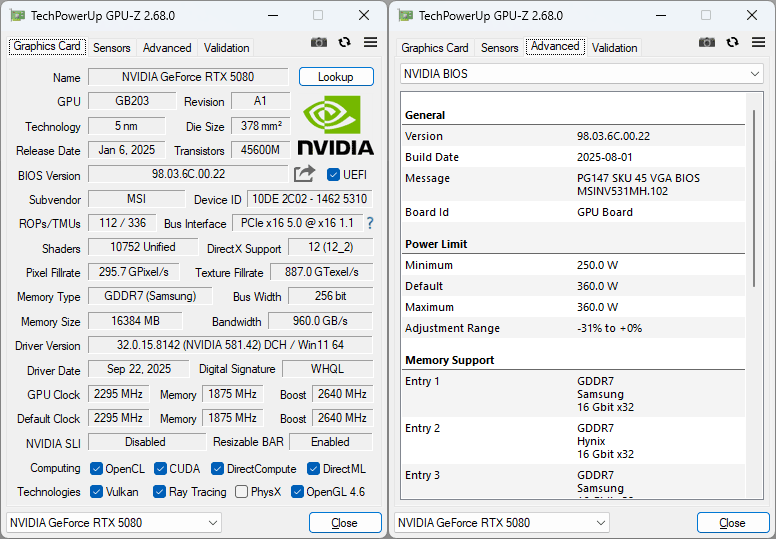Open the GPU selector dropdown in right window

502,523
